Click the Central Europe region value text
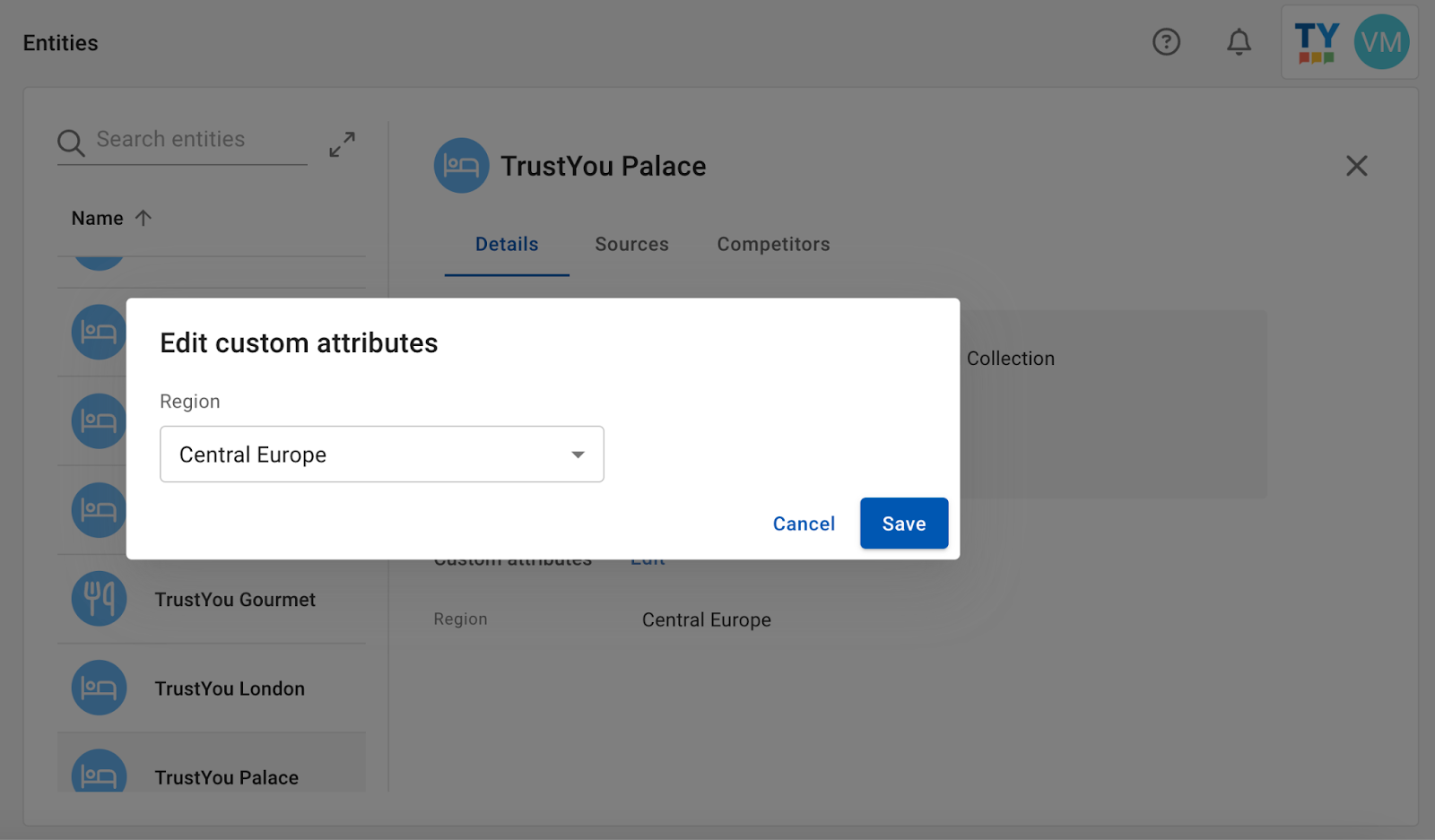Viewport: 1435px width, 840px height. point(707,620)
